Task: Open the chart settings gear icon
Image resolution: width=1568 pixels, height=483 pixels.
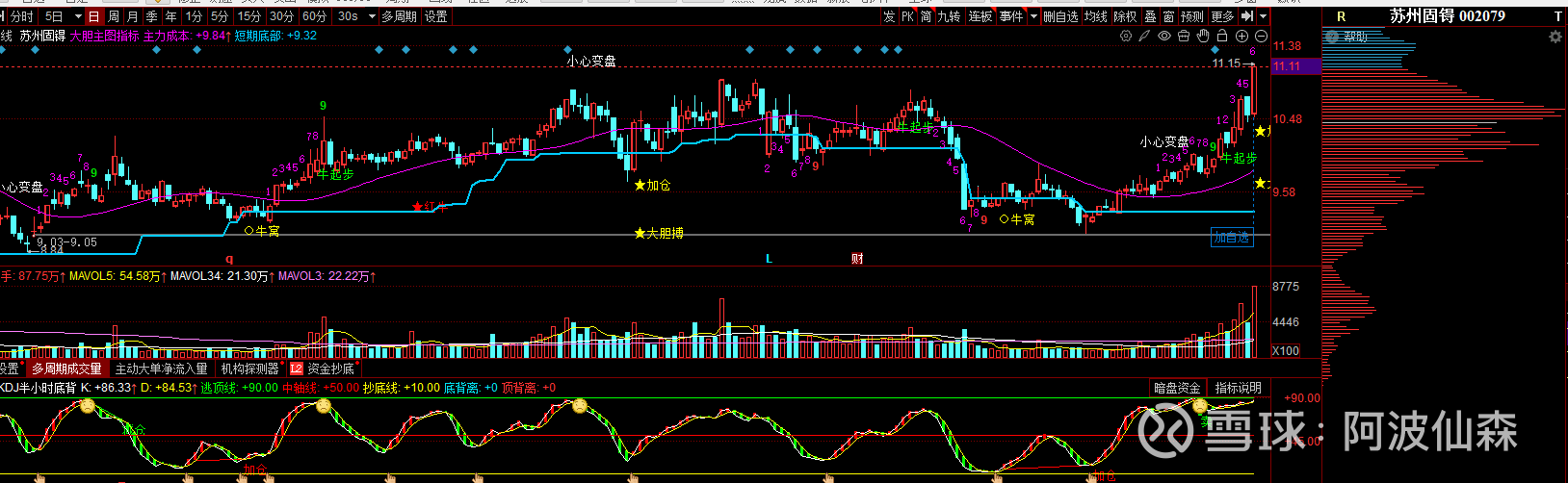Action: 1125,36
